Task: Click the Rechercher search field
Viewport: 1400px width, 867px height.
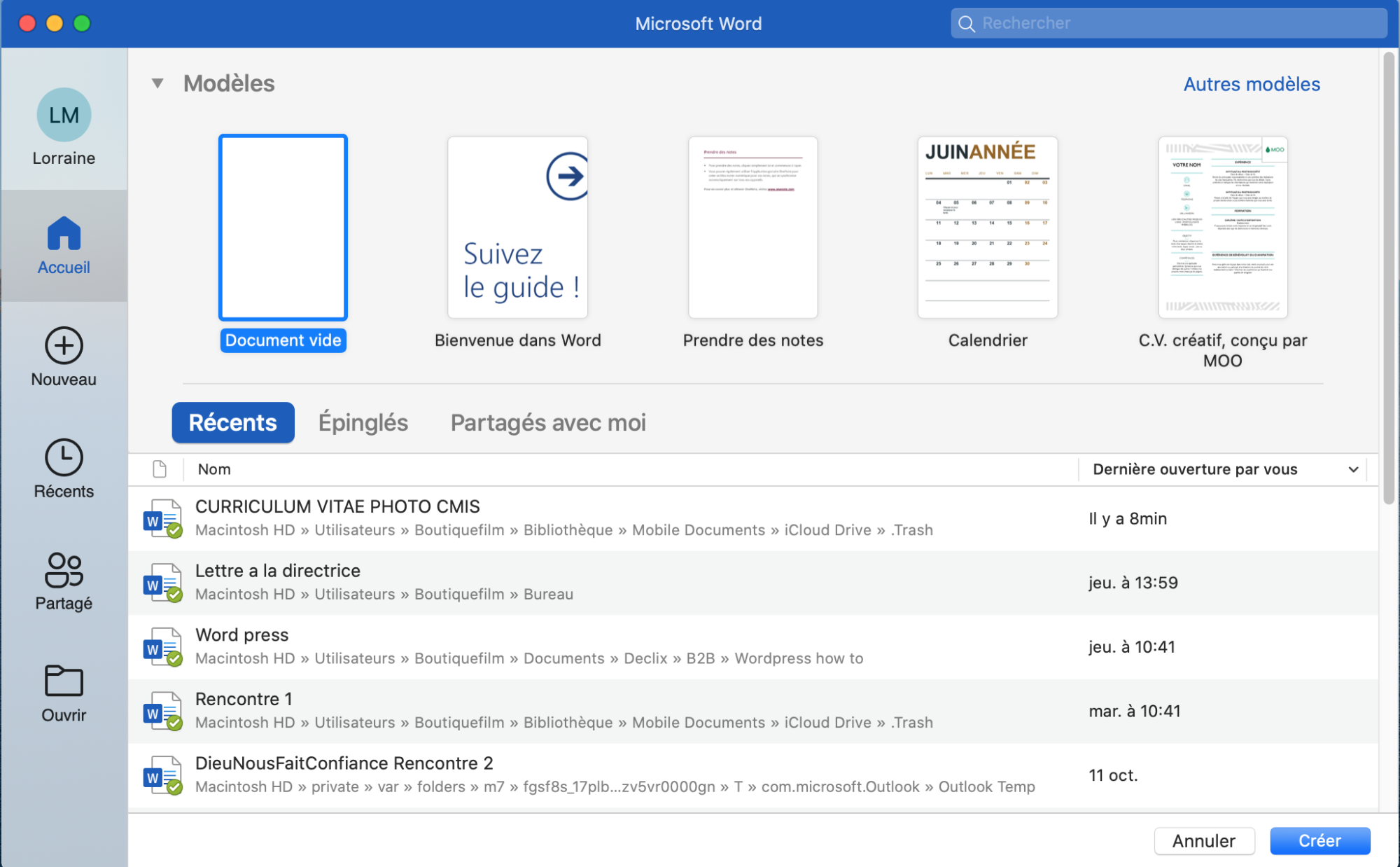Action: click(x=1169, y=23)
